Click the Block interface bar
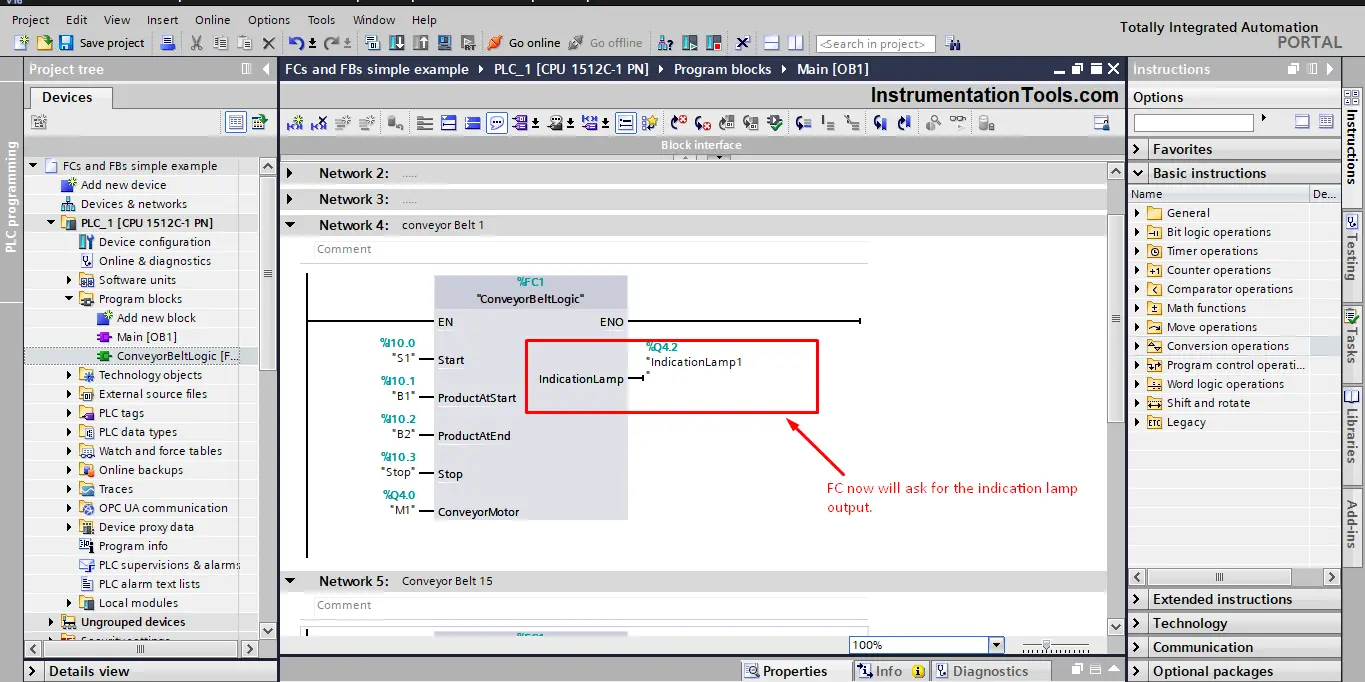Image resolution: width=1365 pixels, height=682 pixels. [701, 145]
